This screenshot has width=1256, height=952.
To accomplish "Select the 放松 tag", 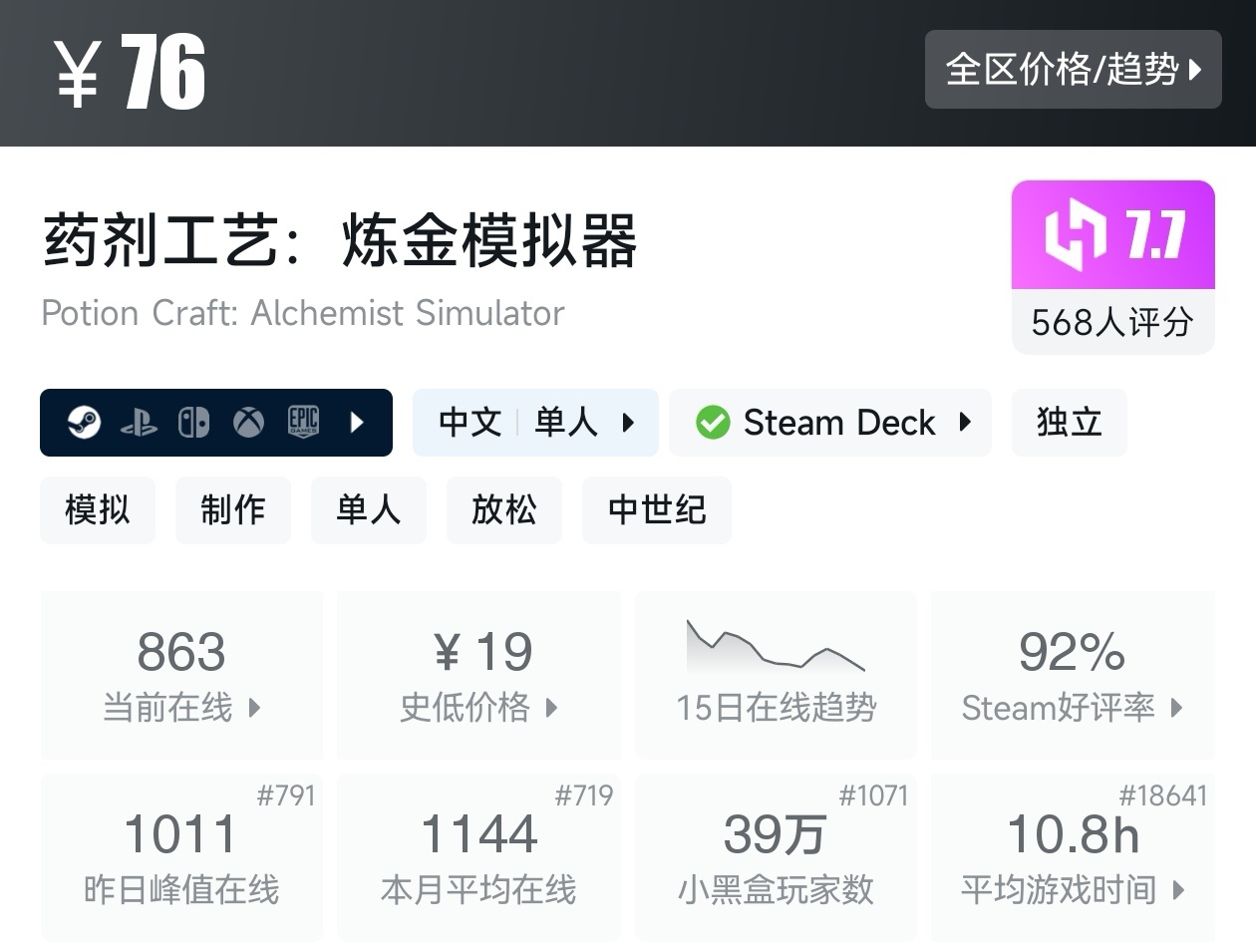I will (504, 510).
